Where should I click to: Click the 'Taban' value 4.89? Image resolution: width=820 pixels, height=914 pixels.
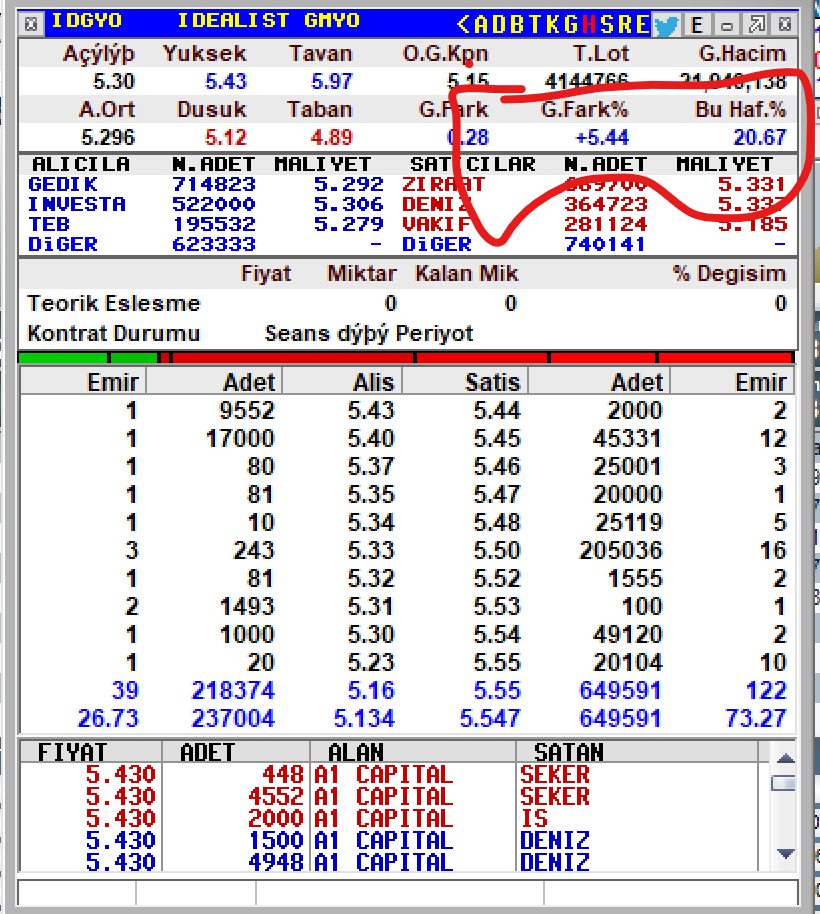coord(332,138)
